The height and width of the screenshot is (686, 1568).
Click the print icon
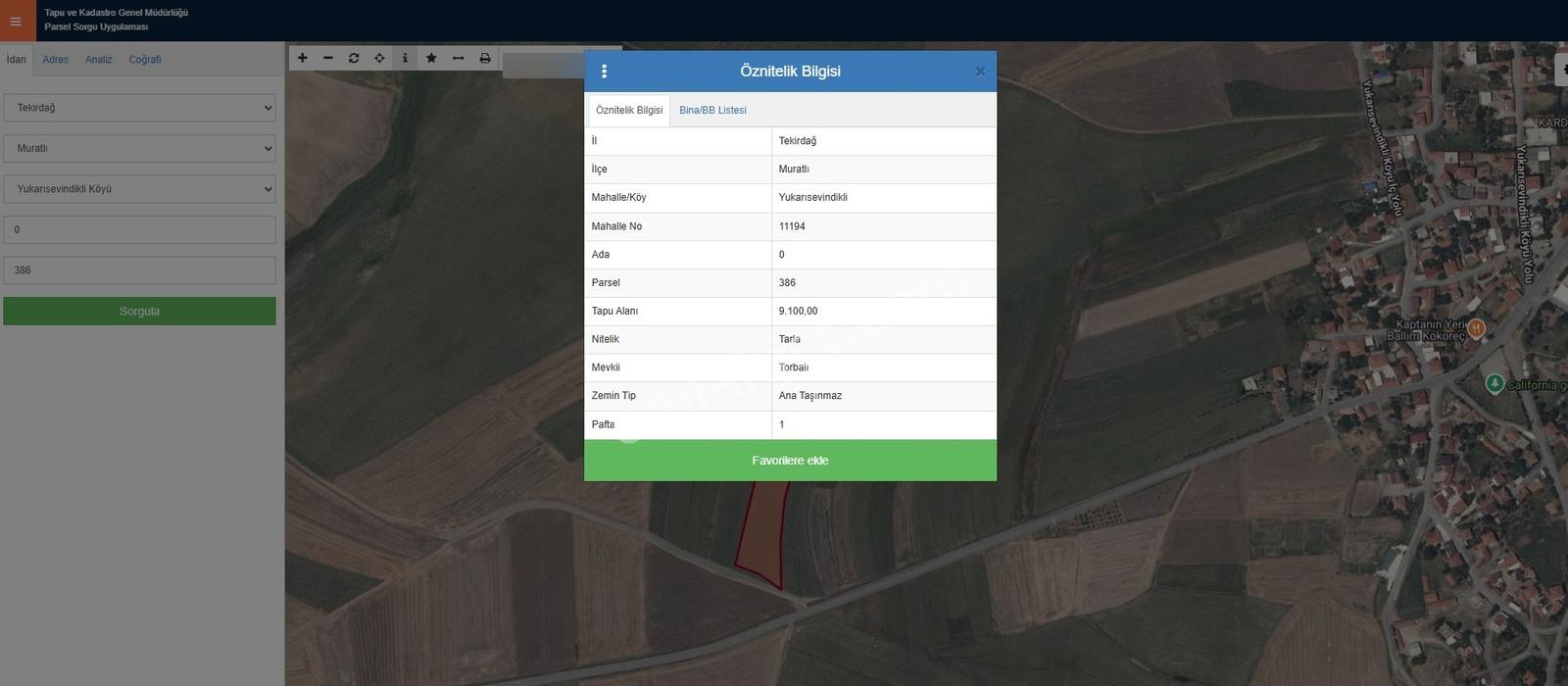point(484,59)
